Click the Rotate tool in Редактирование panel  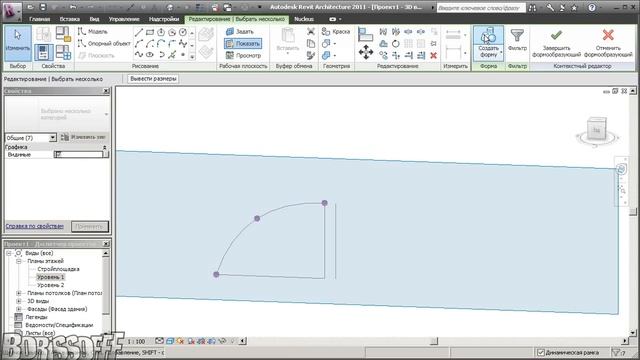click(x=396, y=44)
